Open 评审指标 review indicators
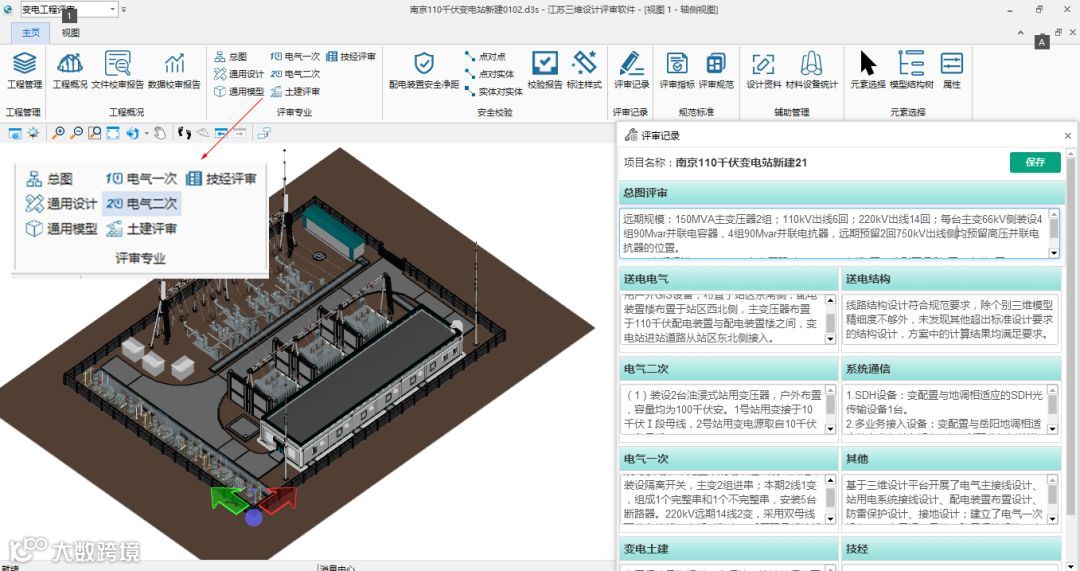Image resolution: width=1080 pixels, height=571 pixels. pos(677,70)
